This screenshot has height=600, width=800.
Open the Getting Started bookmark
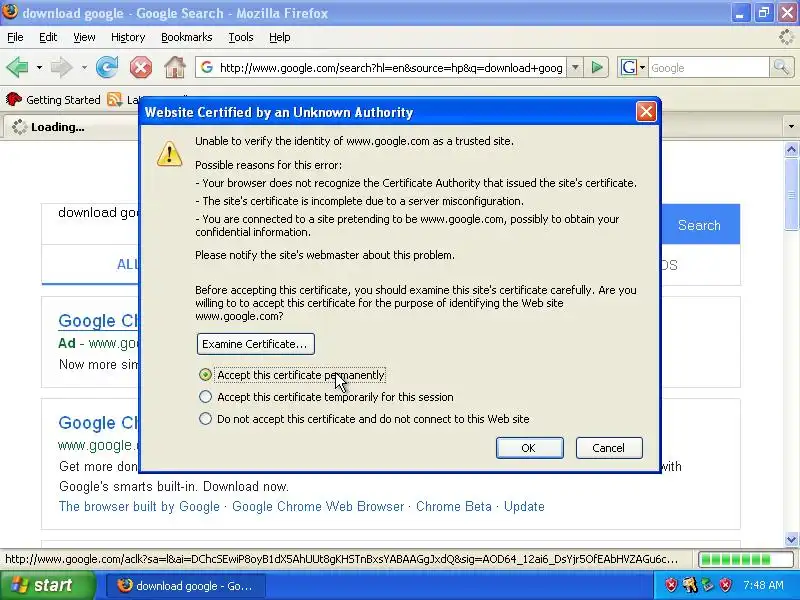(x=53, y=99)
